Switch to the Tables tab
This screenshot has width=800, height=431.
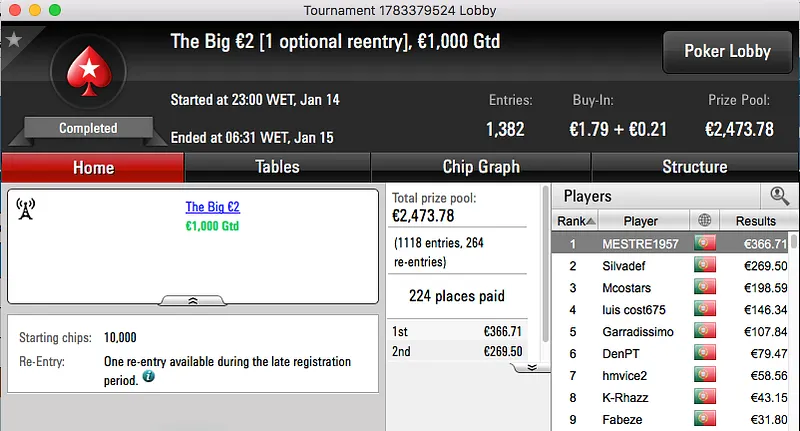(277, 167)
